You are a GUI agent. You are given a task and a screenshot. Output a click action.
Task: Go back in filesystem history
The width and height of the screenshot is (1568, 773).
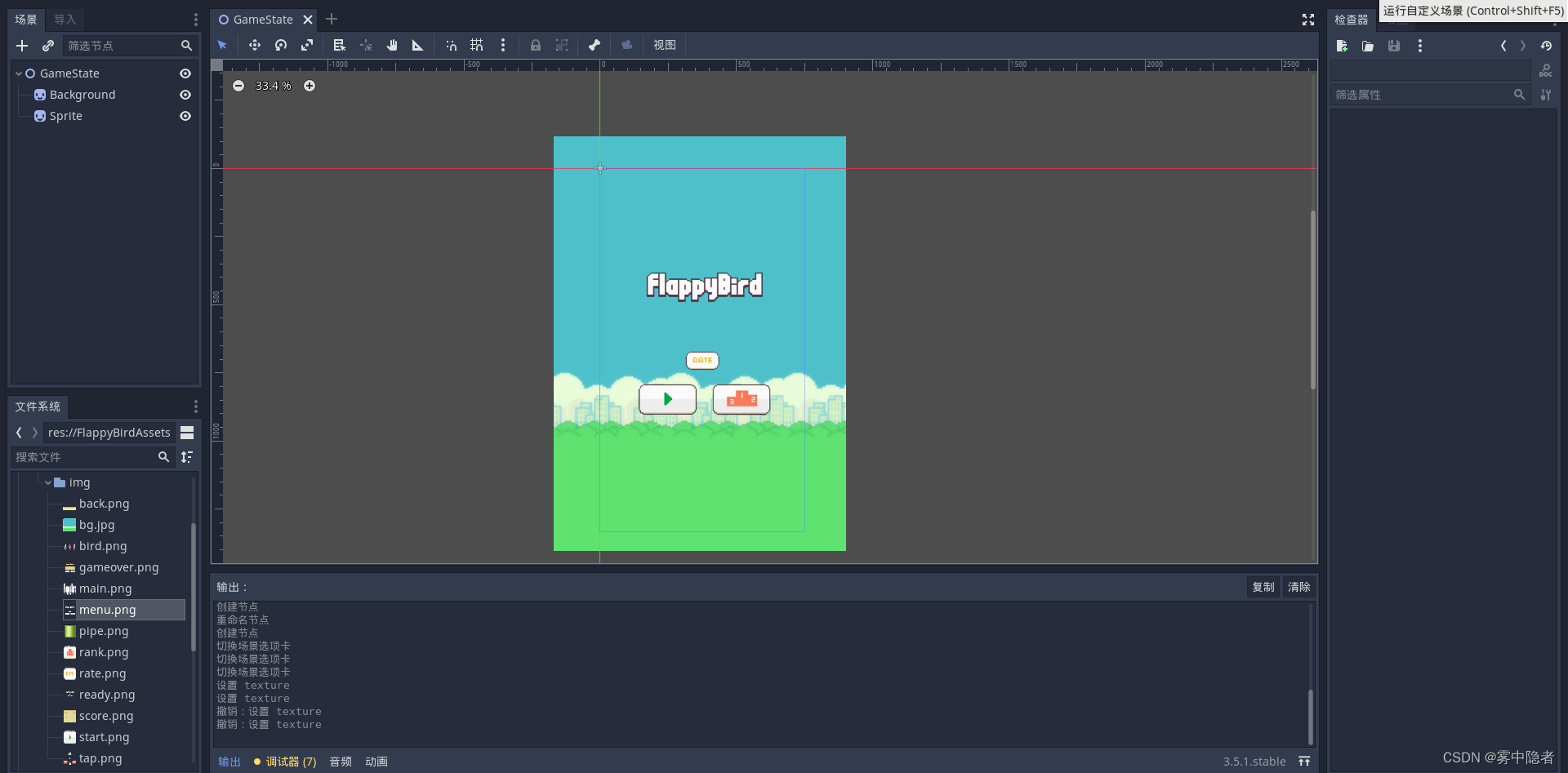19,433
